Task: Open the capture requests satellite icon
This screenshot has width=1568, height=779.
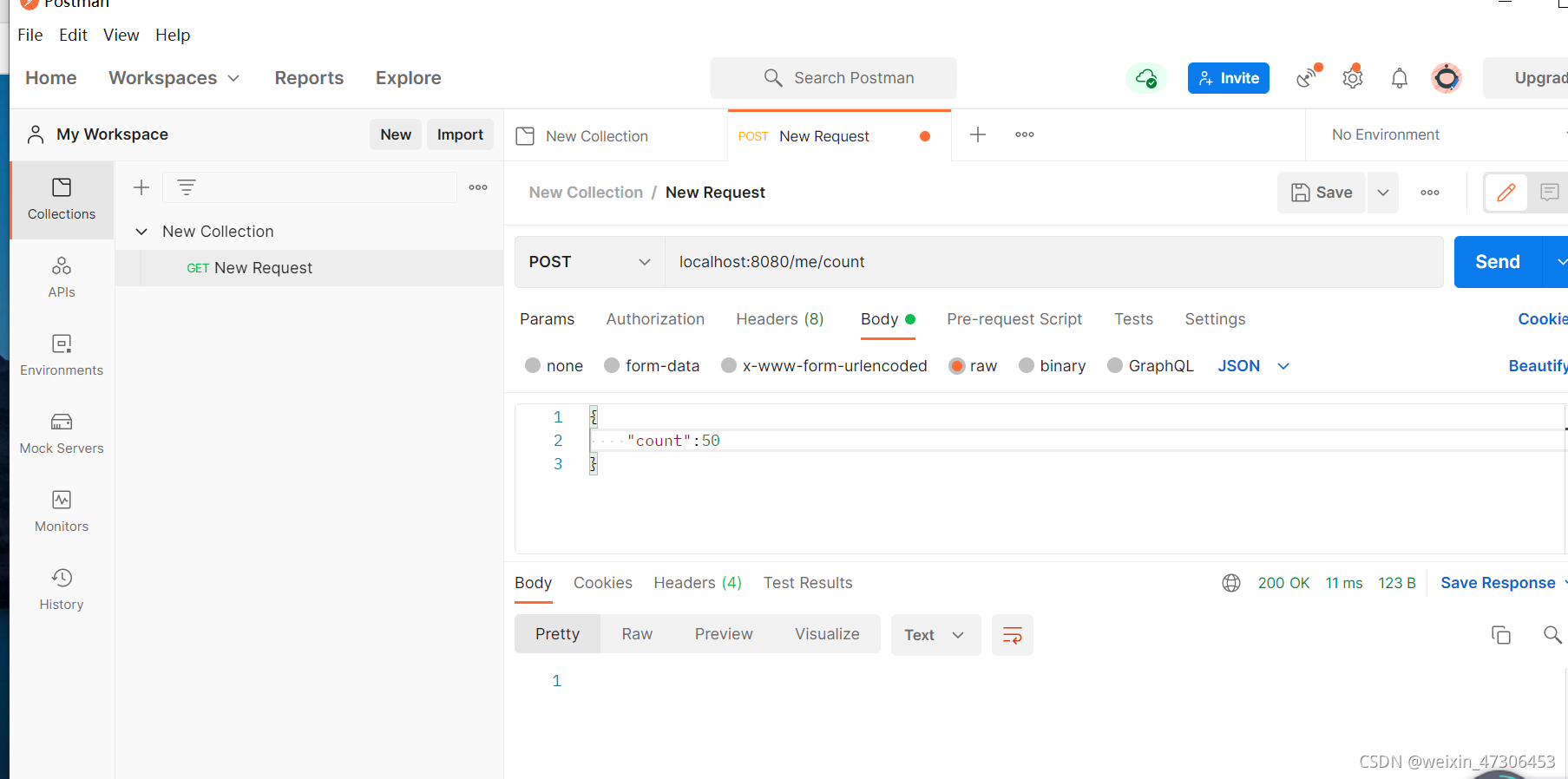Action: coord(1309,77)
